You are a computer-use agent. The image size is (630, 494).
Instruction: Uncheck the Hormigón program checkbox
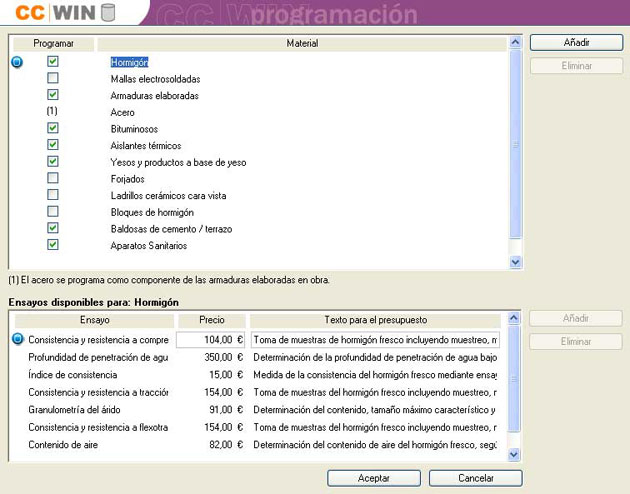pyautogui.click(x=53, y=62)
